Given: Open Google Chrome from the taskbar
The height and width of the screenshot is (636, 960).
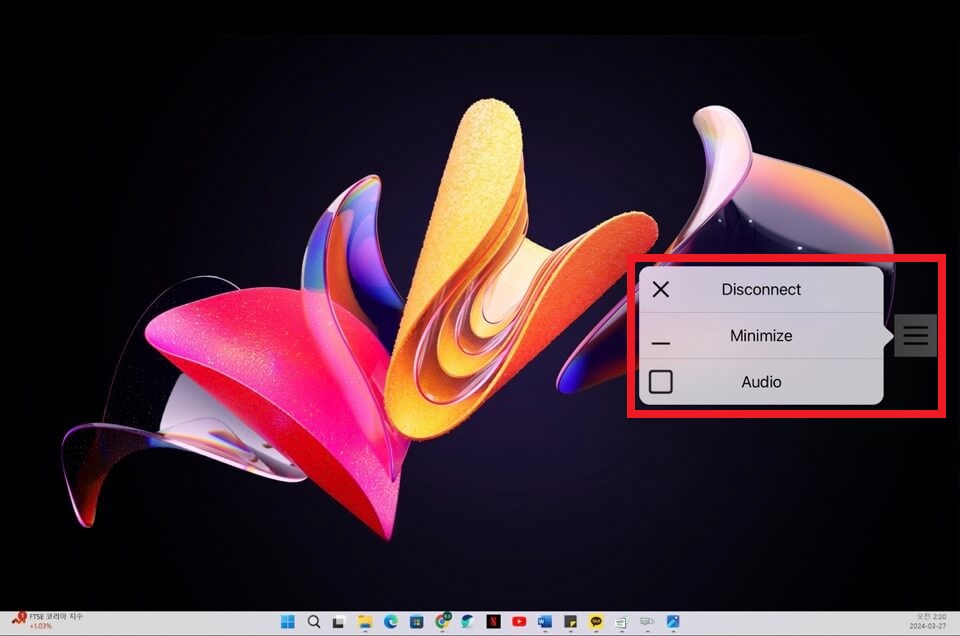Looking at the screenshot, I should coord(442,622).
